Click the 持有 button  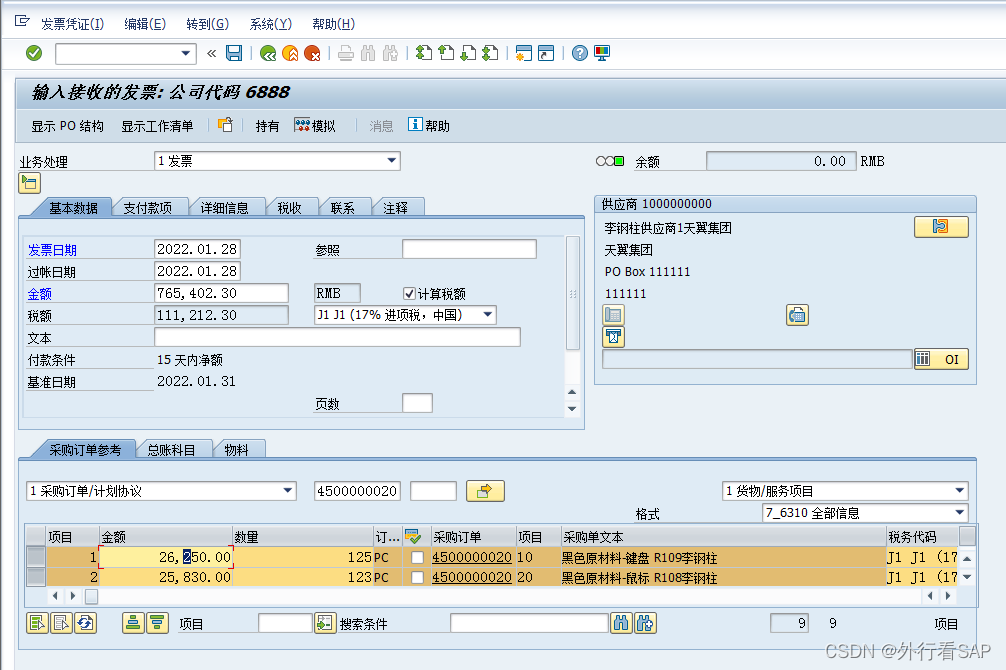[267, 126]
